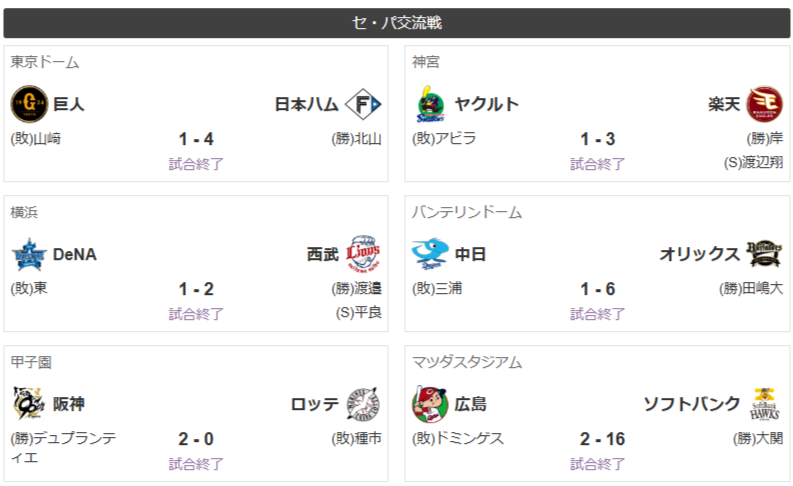The width and height of the screenshot is (793, 486).
Task: Open 試合終了 link for ヤクルト vs 楽天
Action: [597, 164]
